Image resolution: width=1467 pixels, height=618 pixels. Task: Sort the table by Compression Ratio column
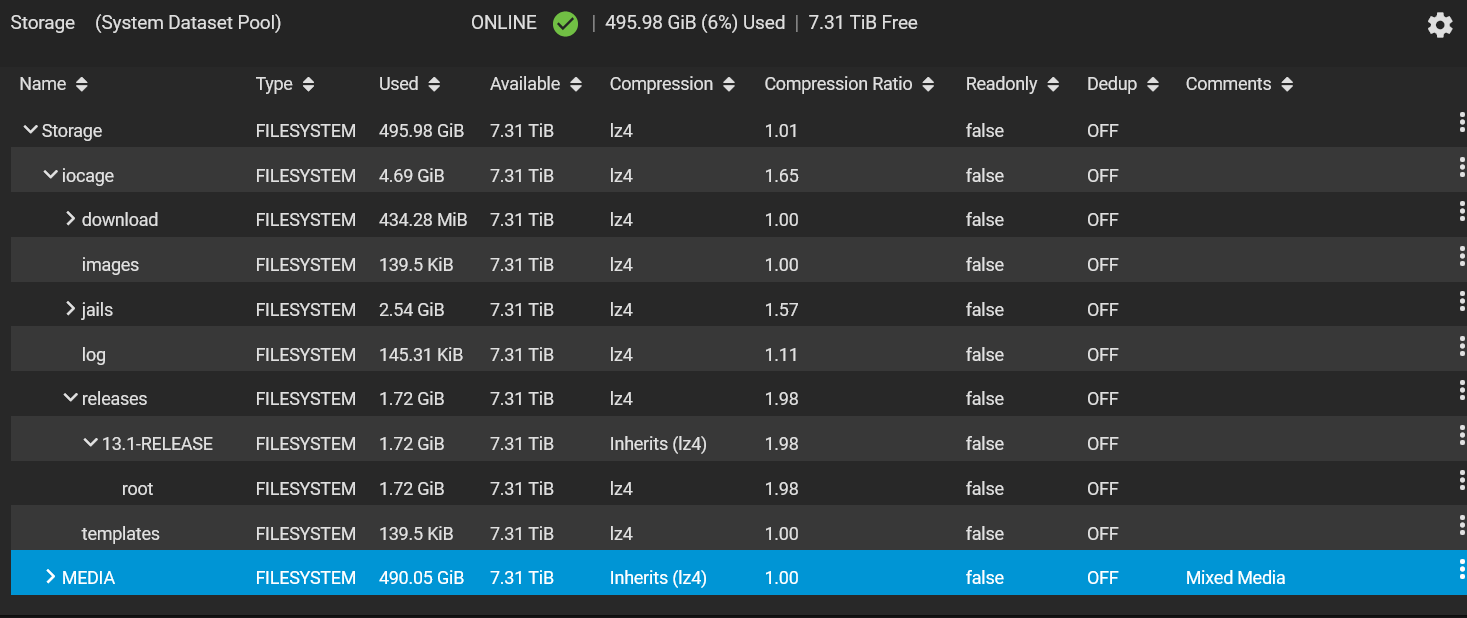coord(928,85)
